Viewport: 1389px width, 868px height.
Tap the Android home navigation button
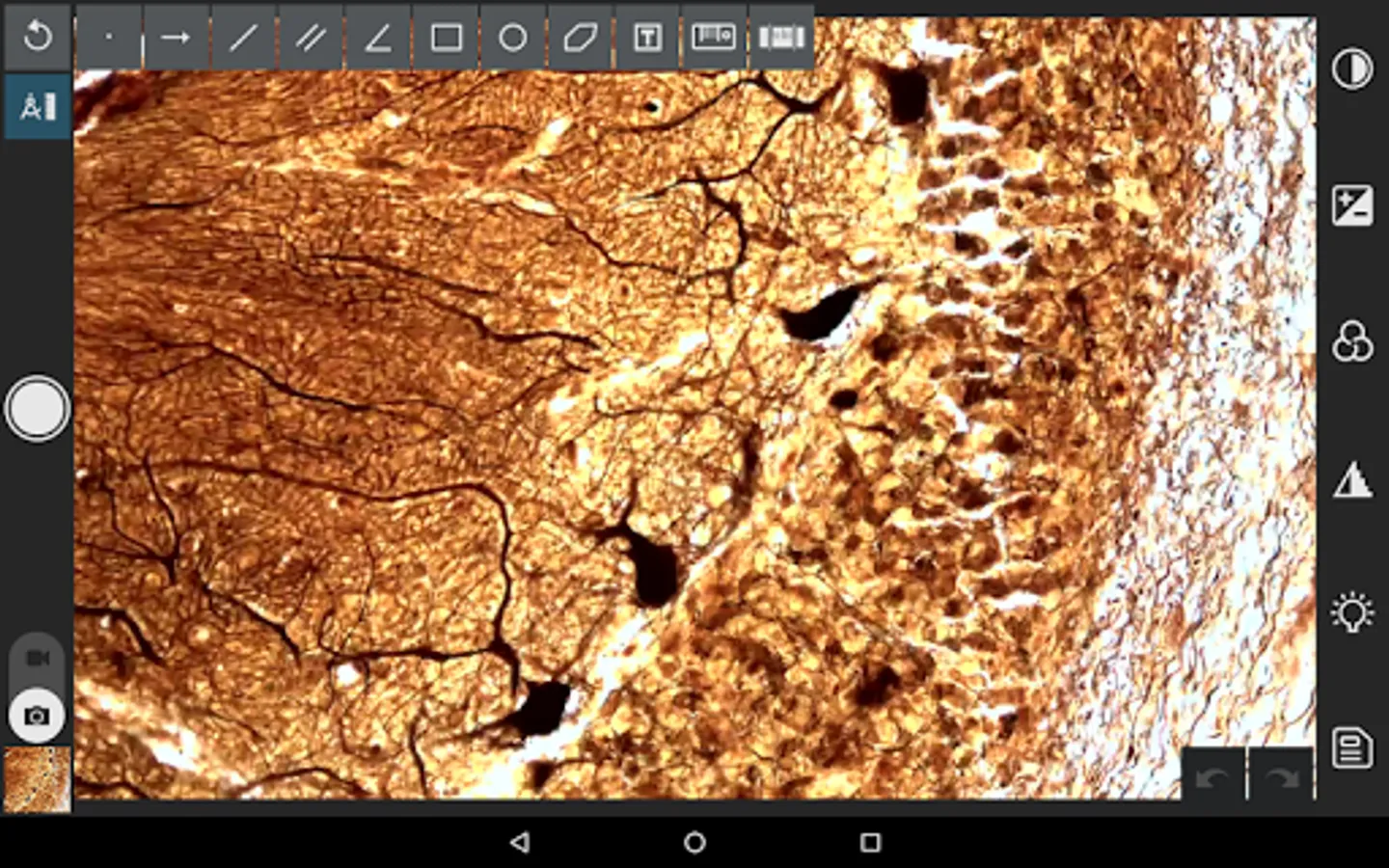click(694, 842)
